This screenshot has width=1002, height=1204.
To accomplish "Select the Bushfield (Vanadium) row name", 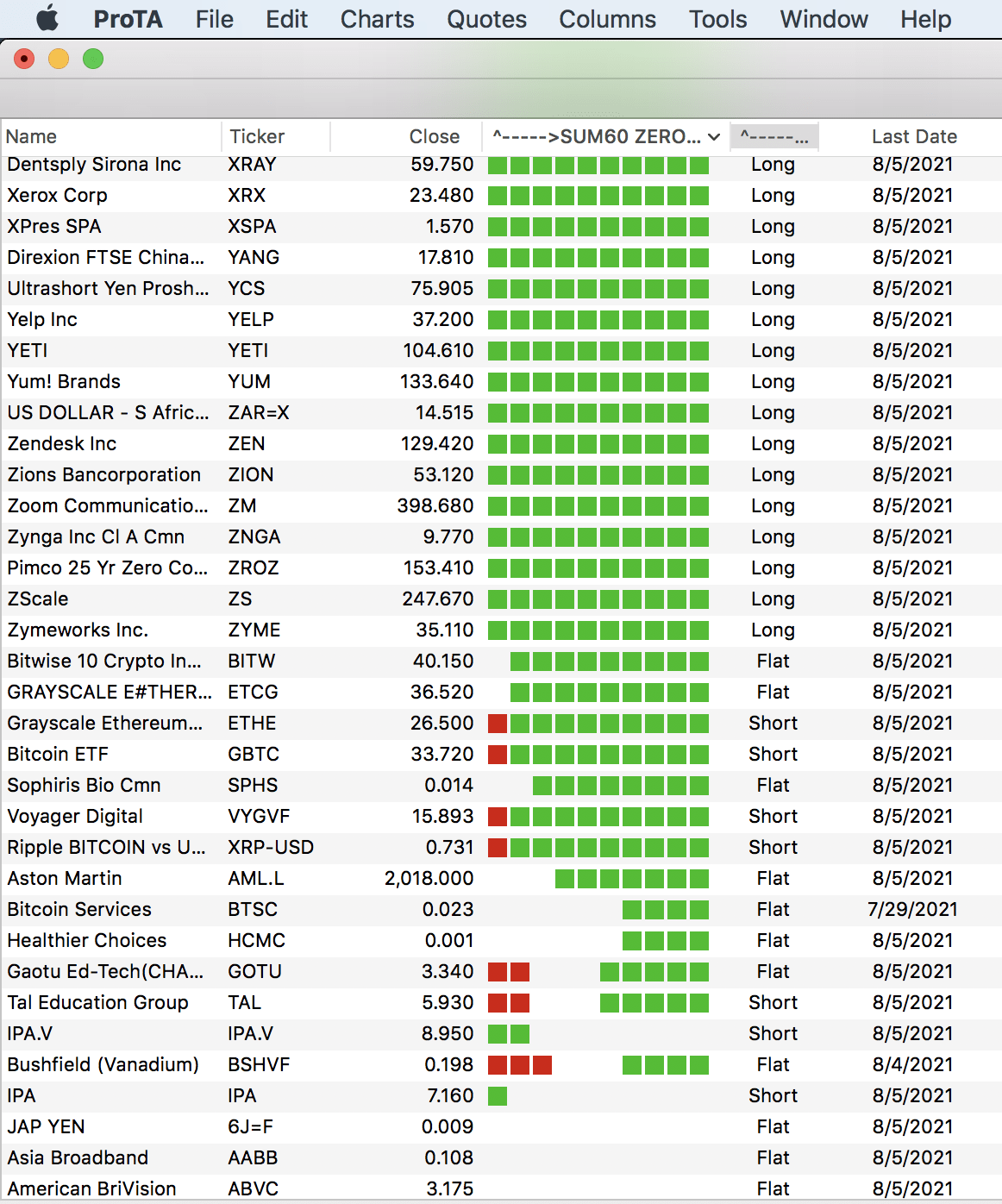I will pyautogui.click(x=103, y=1064).
